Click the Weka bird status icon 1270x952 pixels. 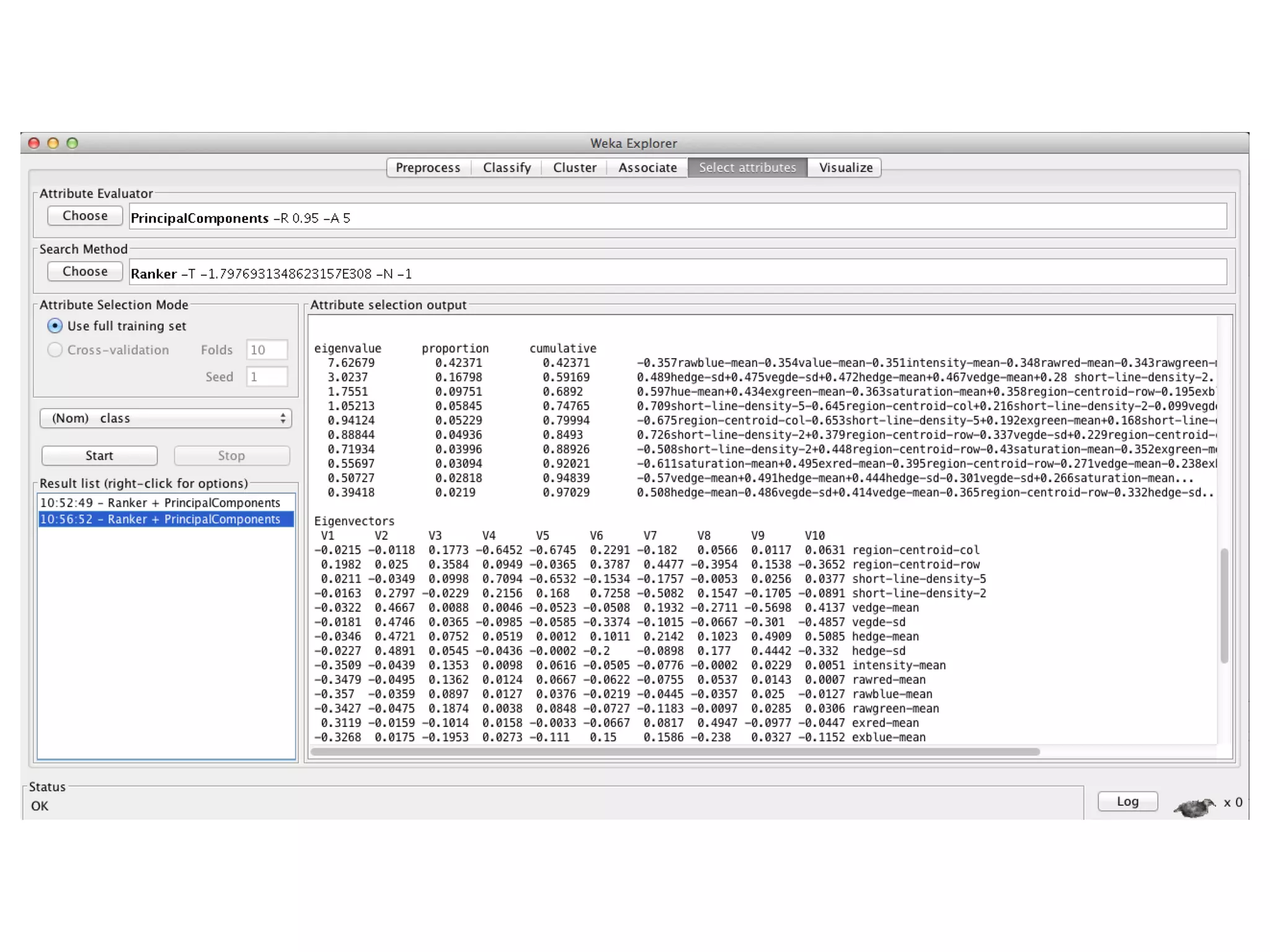[1194, 806]
